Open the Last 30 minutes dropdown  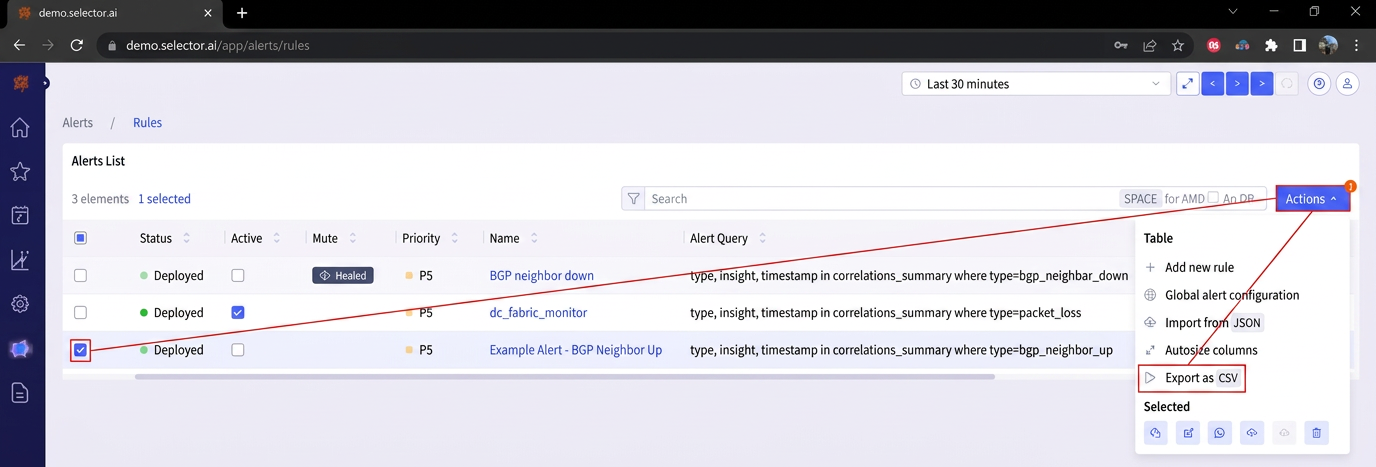pyautogui.click(x=1036, y=84)
